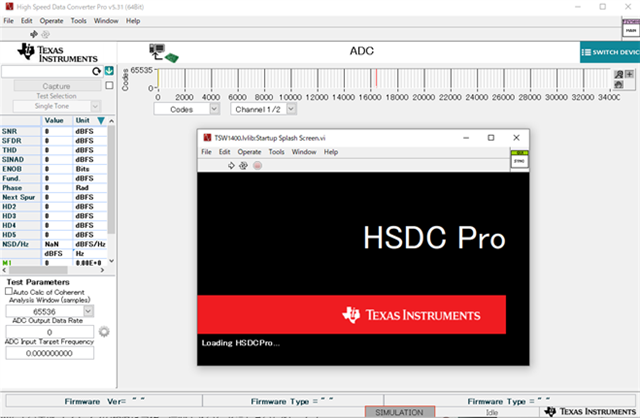
Task: Open Help menu in splash screen window
Action: point(331,152)
